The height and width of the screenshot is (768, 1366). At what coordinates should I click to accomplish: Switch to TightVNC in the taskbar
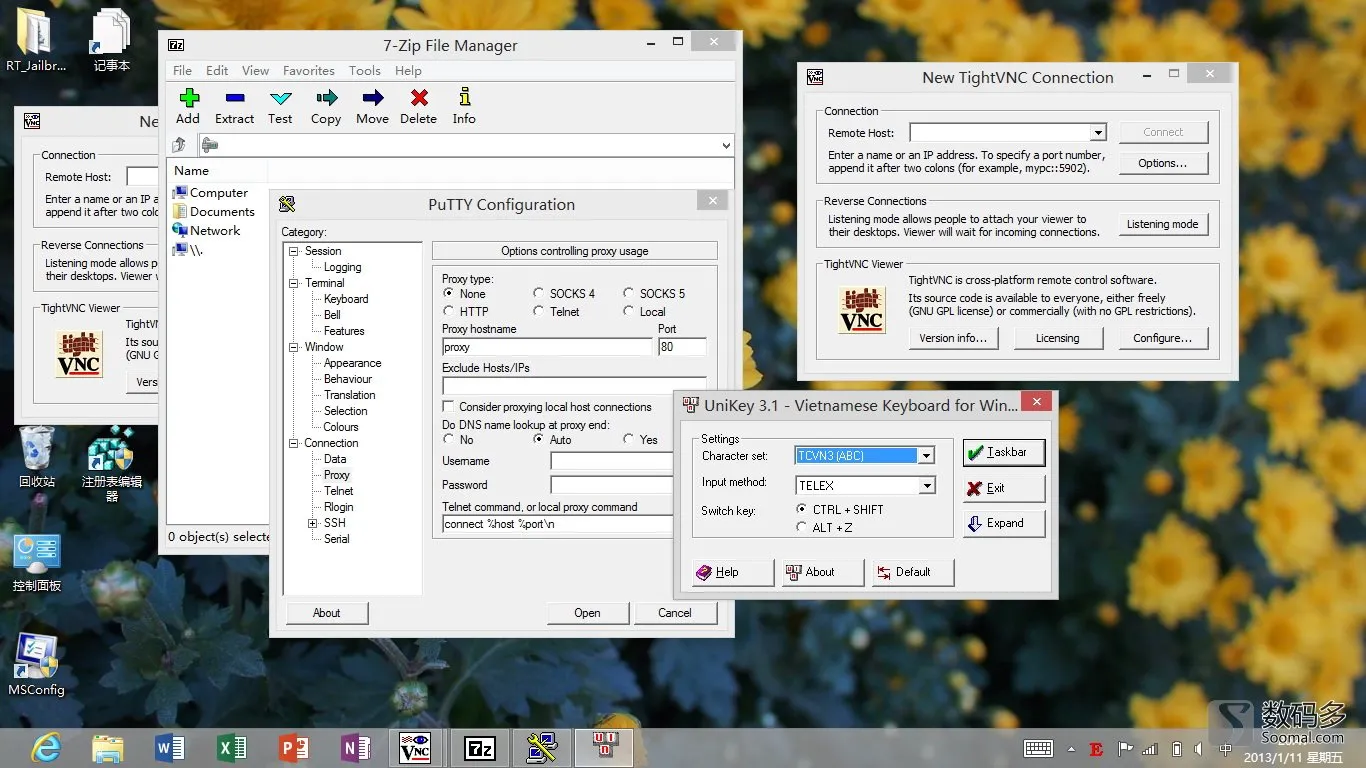pos(415,747)
